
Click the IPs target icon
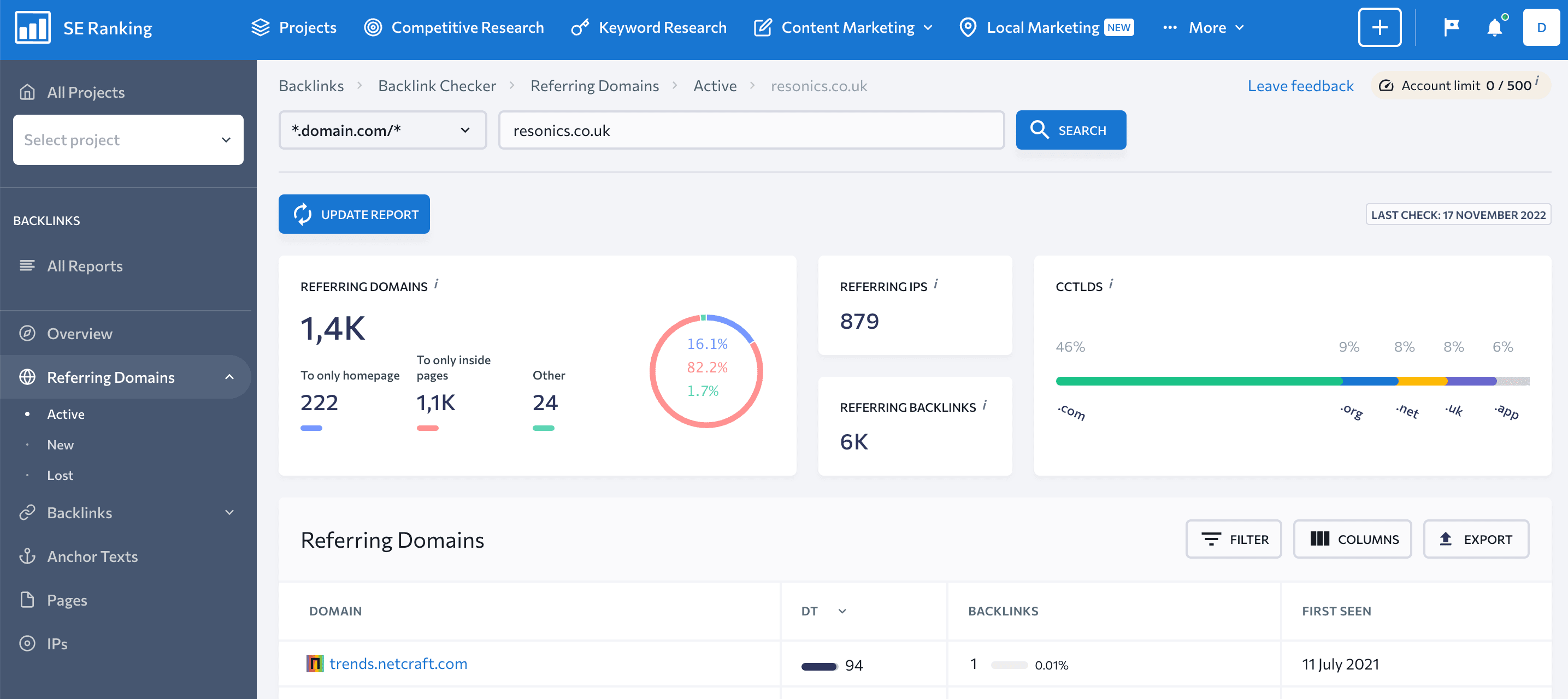27,643
